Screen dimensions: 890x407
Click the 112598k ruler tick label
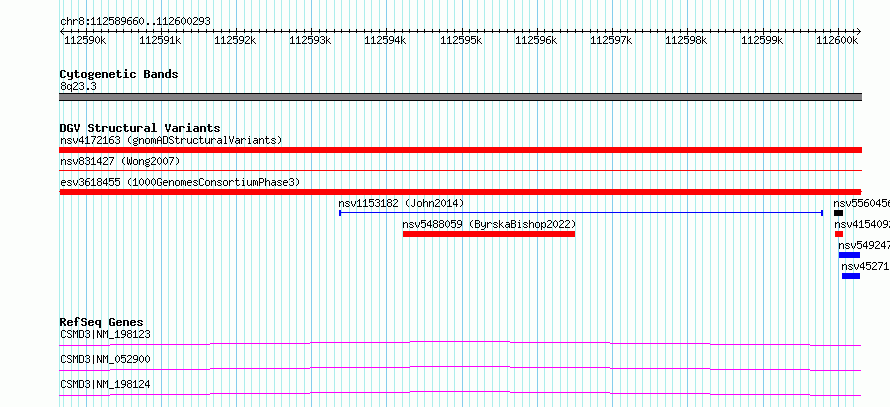click(x=686, y=40)
